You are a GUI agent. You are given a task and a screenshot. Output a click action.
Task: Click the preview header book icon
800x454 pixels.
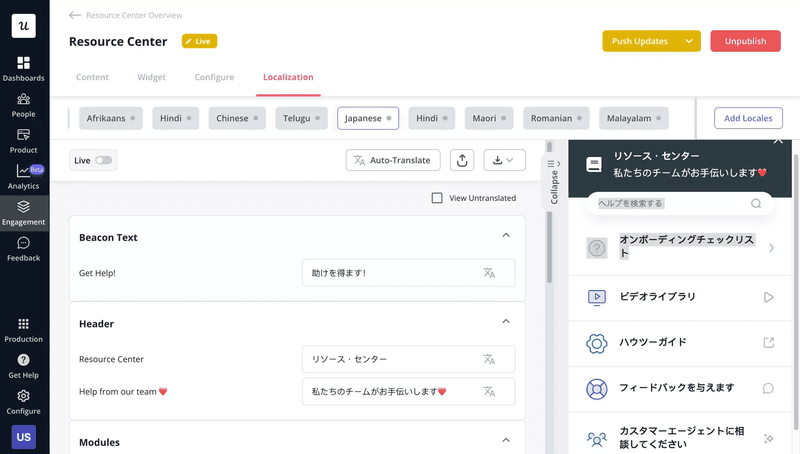coord(594,165)
